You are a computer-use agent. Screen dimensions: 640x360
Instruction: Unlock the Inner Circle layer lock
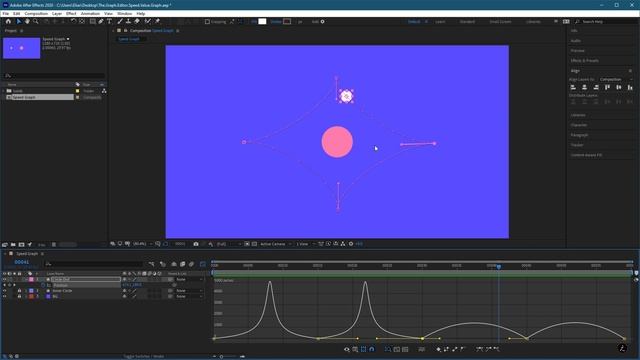pos(19,291)
